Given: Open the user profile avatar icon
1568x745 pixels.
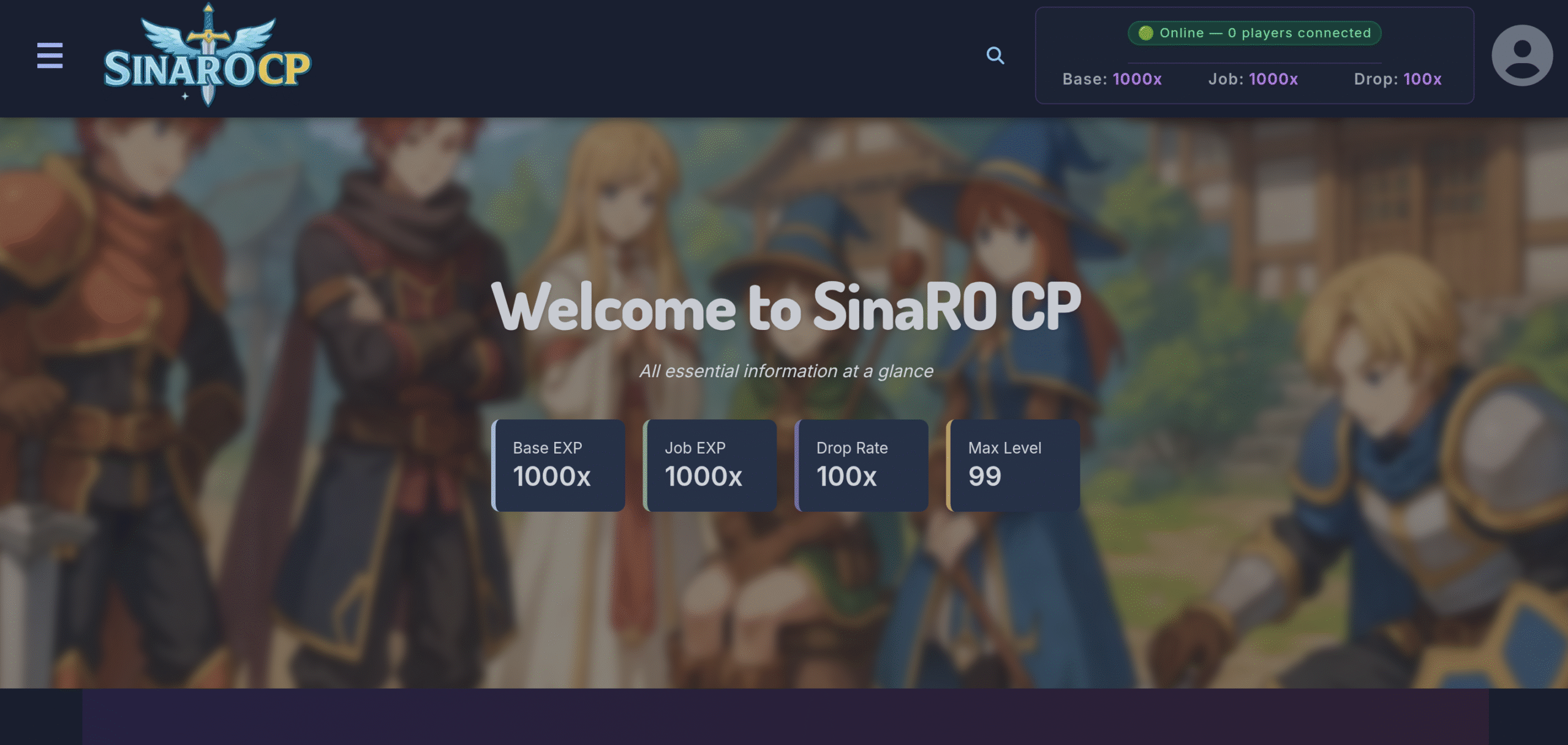Looking at the screenshot, I should pyautogui.click(x=1522, y=56).
